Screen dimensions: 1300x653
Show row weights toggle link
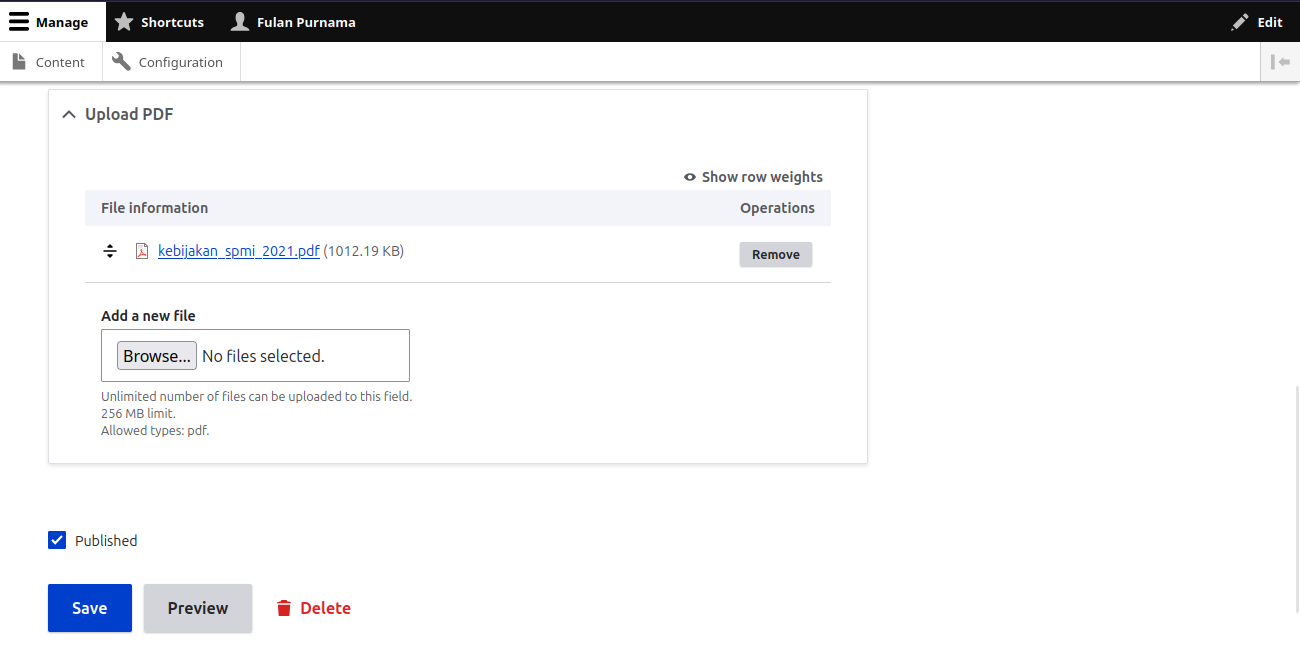(x=753, y=177)
